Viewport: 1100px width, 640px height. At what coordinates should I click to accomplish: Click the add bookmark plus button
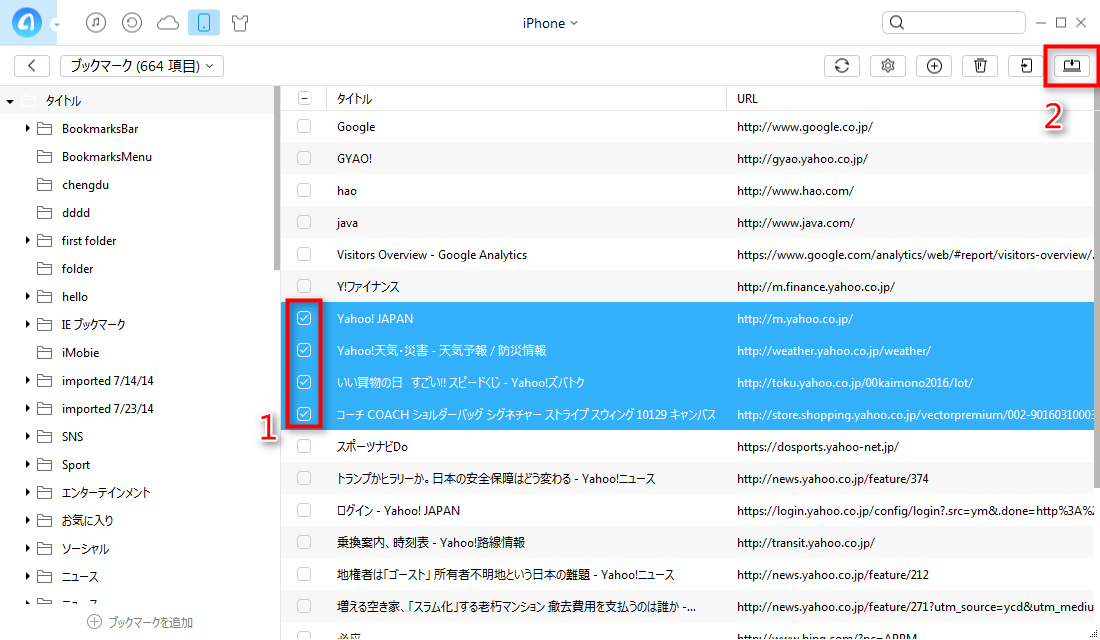click(x=934, y=66)
